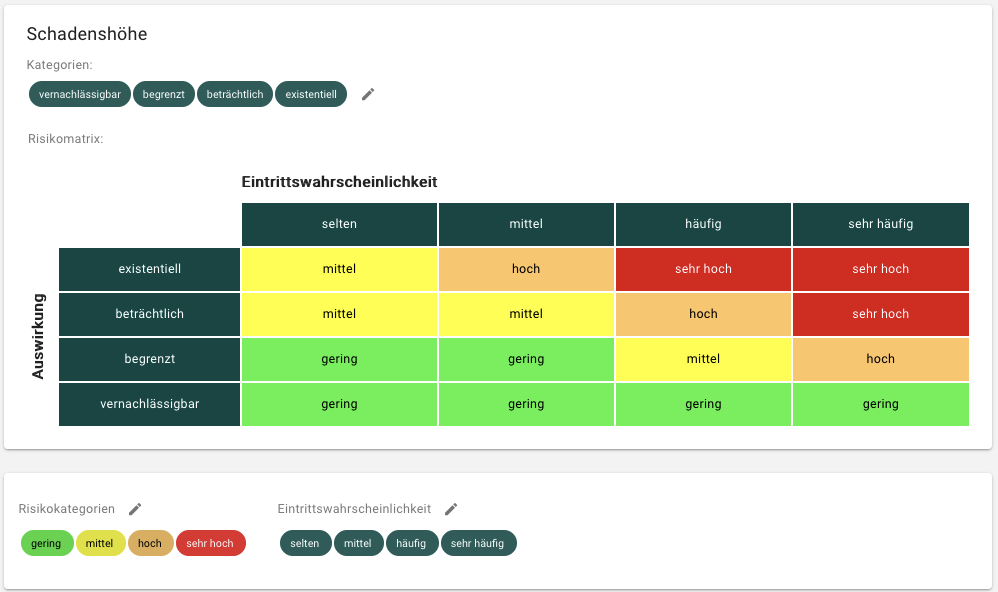This screenshot has width=998, height=592.
Task: Click matrix cell for existentiell and mittel probability
Action: [526, 269]
